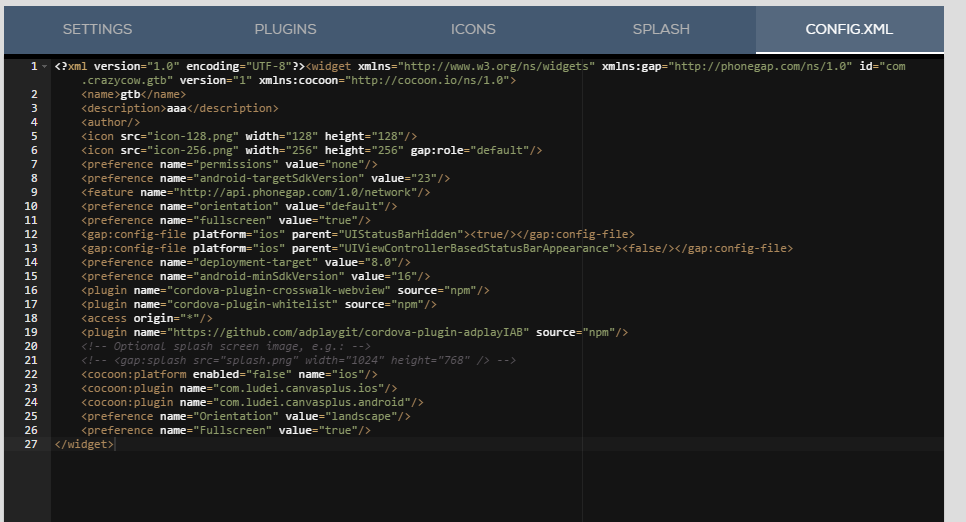Click the "Optional splash screen image" comment
966x522 pixels.
tap(226, 346)
